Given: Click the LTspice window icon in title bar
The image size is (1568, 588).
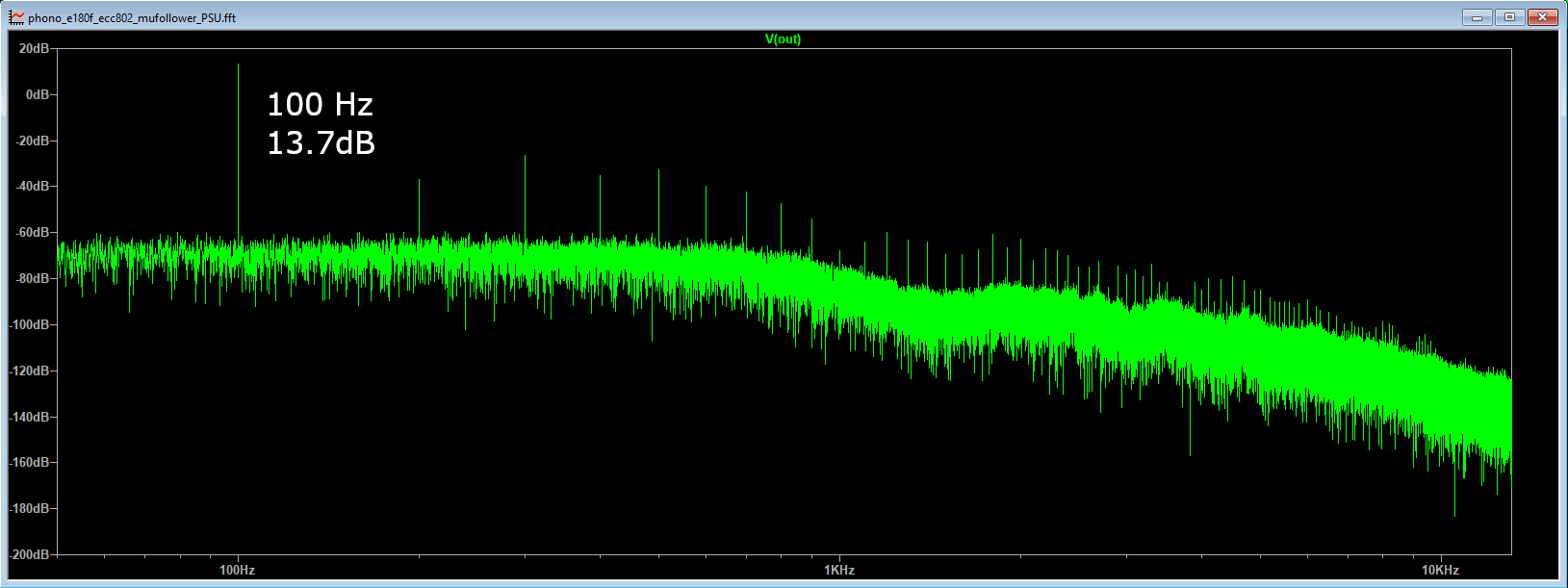Looking at the screenshot, I should 16,17.
